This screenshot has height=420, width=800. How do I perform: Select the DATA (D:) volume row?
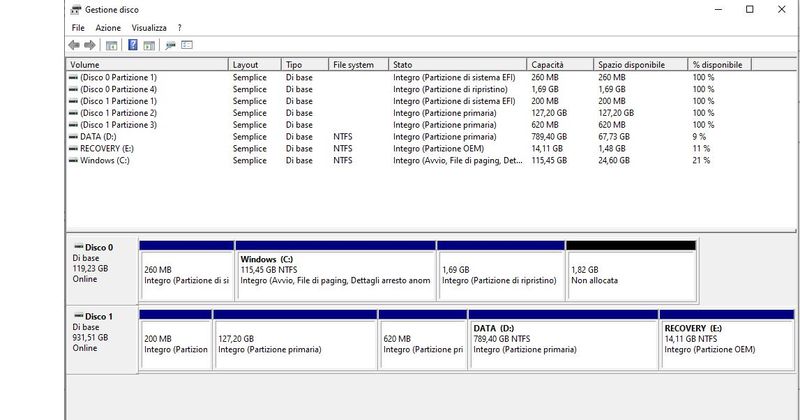pos(409,137)
